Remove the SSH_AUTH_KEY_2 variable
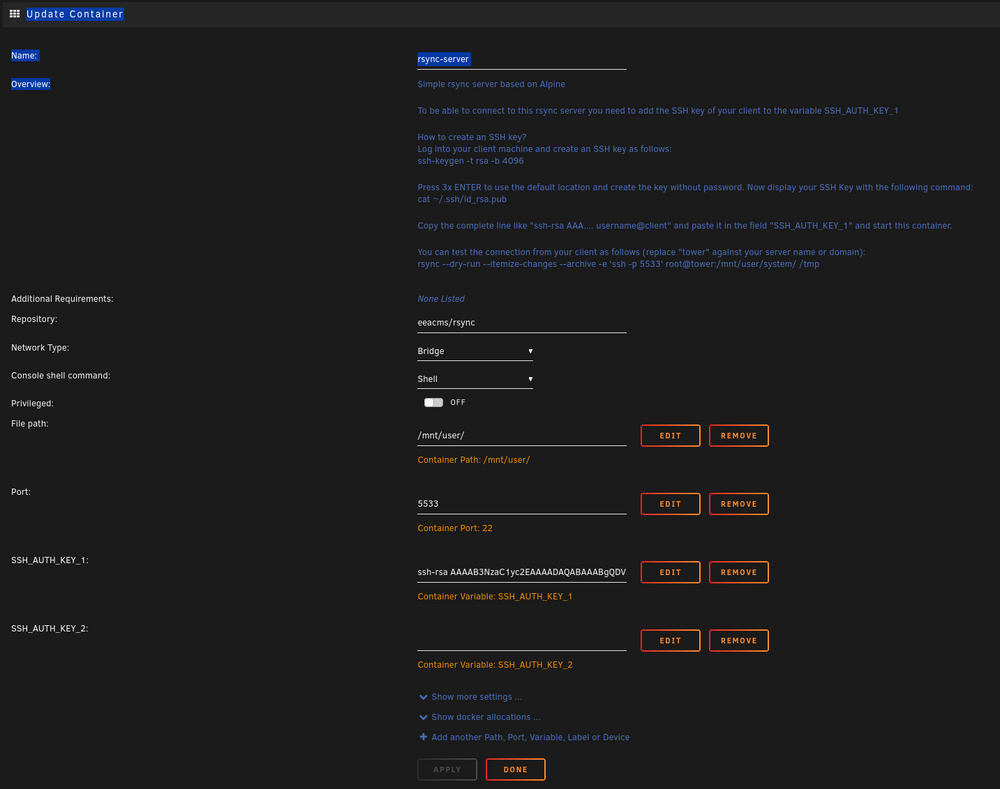Image resolution: width=1000 pixels, height=789 pixels. click(739, 640)
